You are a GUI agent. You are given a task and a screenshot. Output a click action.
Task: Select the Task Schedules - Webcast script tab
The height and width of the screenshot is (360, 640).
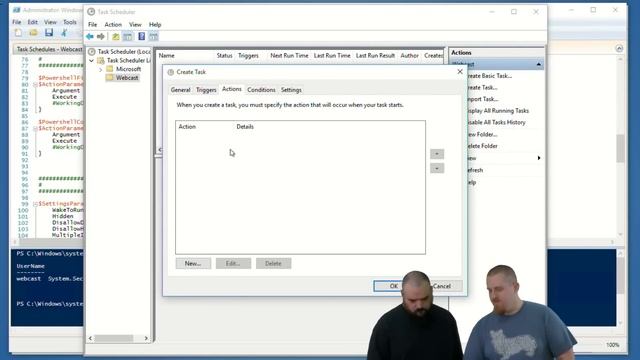point(49,49)
